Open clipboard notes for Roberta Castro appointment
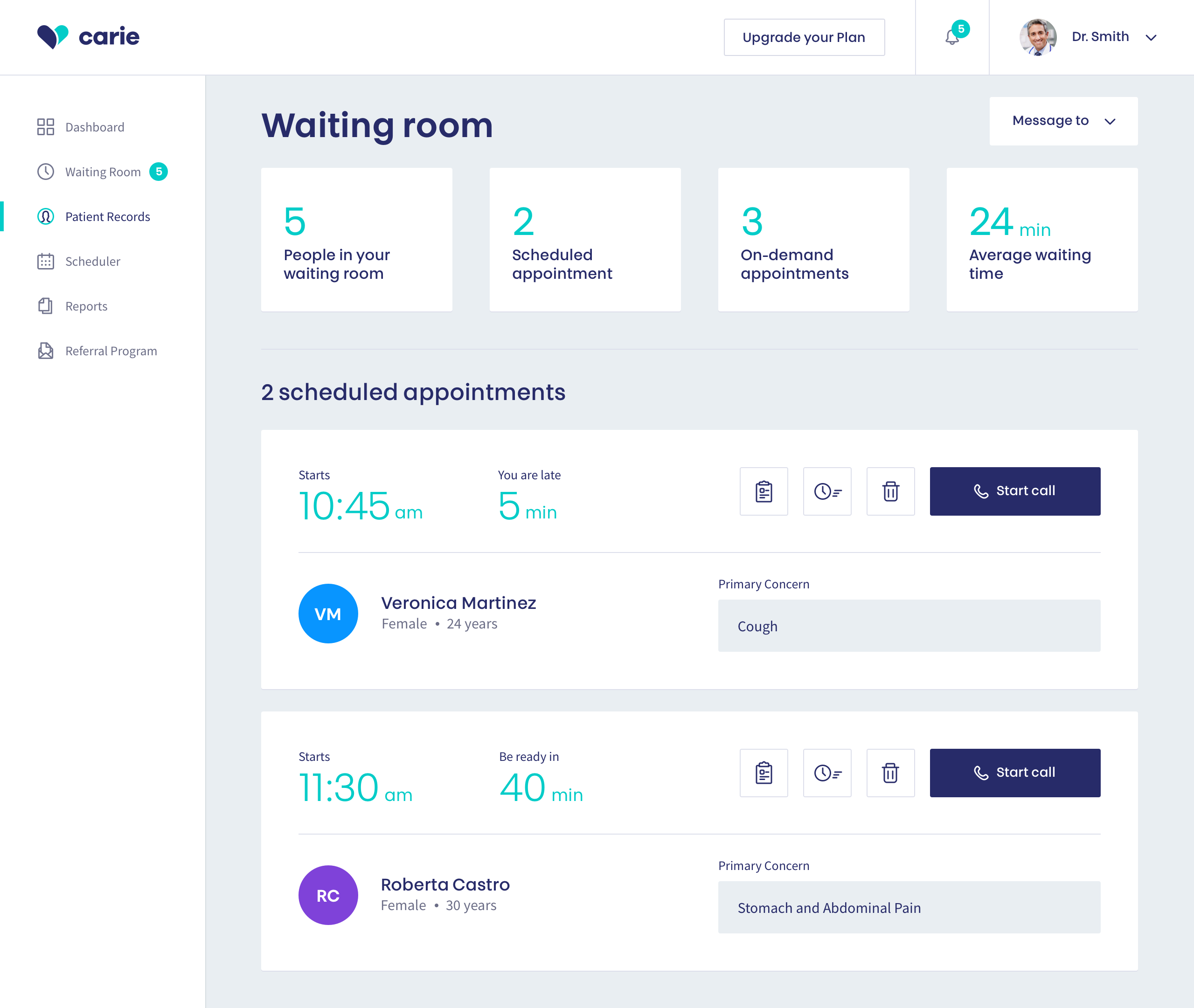1194x1008 pixels. tap(764, 773)
